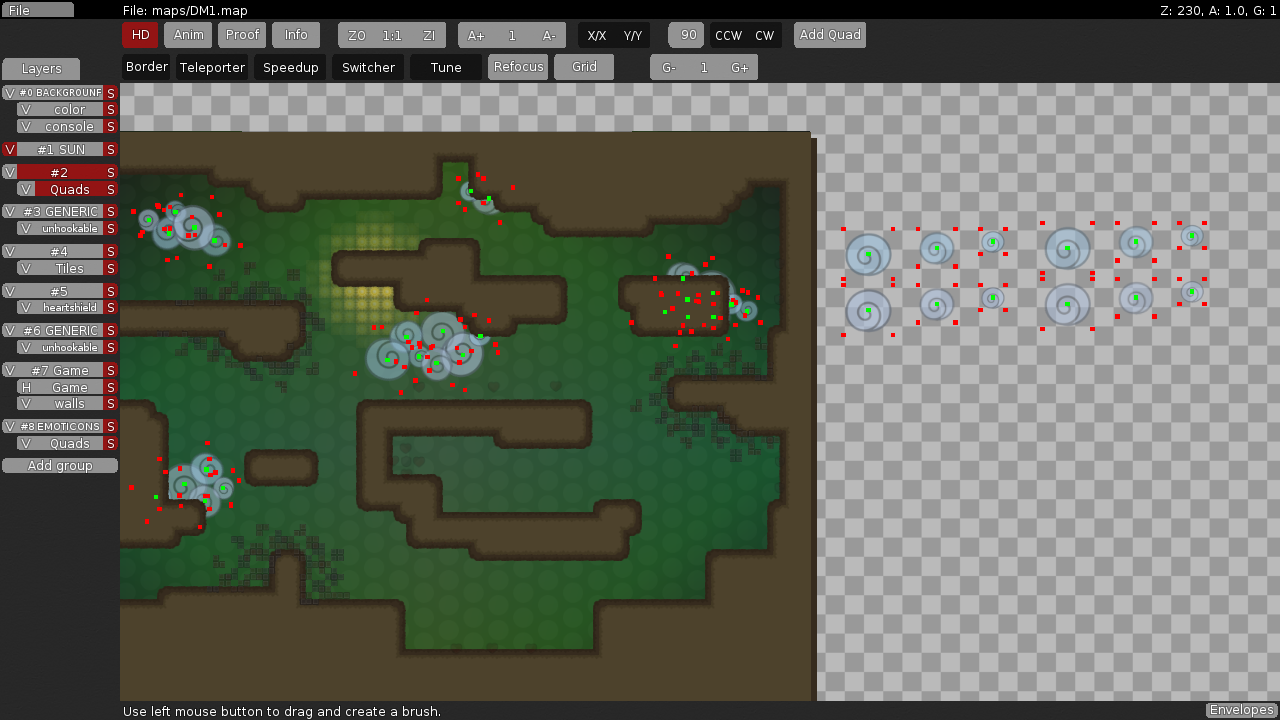Select the heartshield layer
The image size is (1280, 720).
[x=70, y=308]
